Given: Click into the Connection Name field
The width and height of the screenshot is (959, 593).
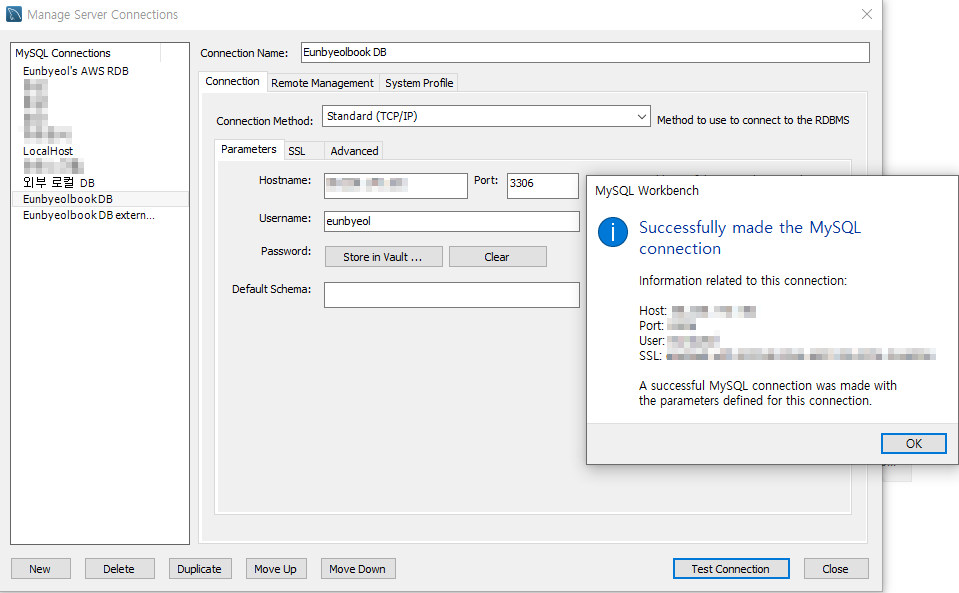Looking at the screenshot, I should [585, 53].
